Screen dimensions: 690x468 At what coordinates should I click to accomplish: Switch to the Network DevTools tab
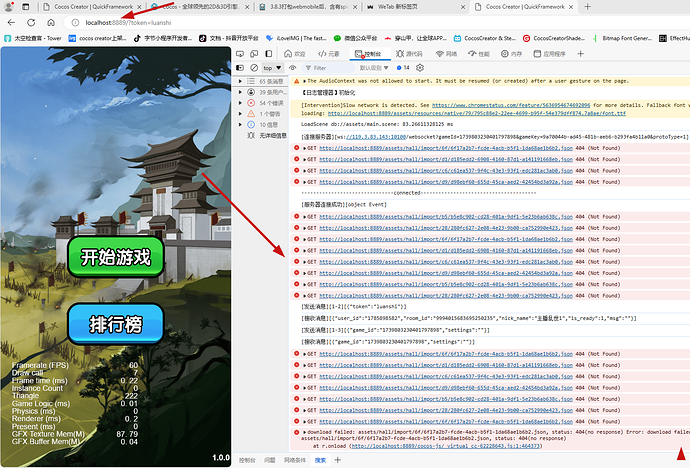click(446, 54)
